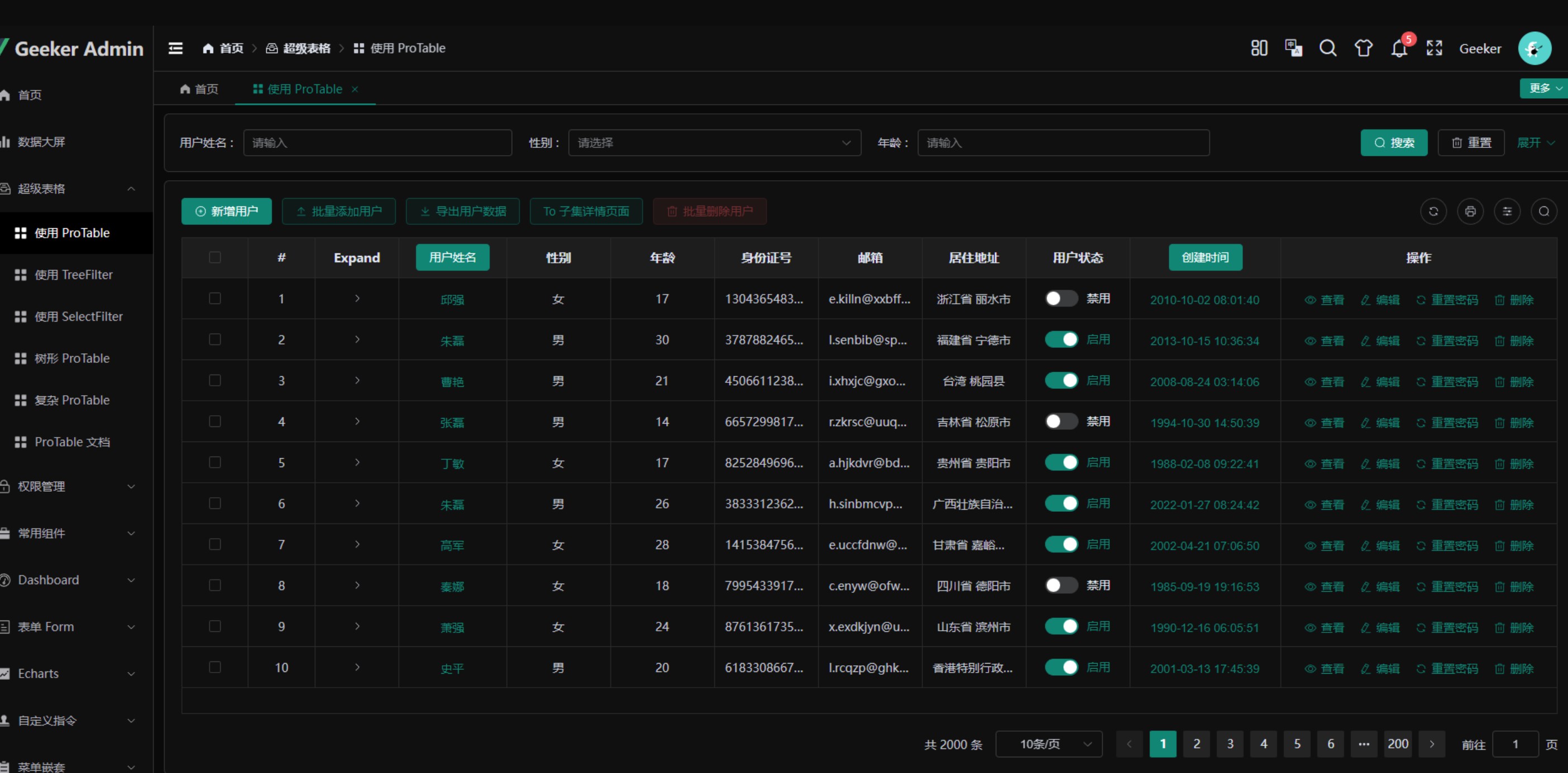Collapse the sidebar with the hamburger icon
Viewport: 1568px width, 773px height.
pyautogui.click(x=175, y=48)
